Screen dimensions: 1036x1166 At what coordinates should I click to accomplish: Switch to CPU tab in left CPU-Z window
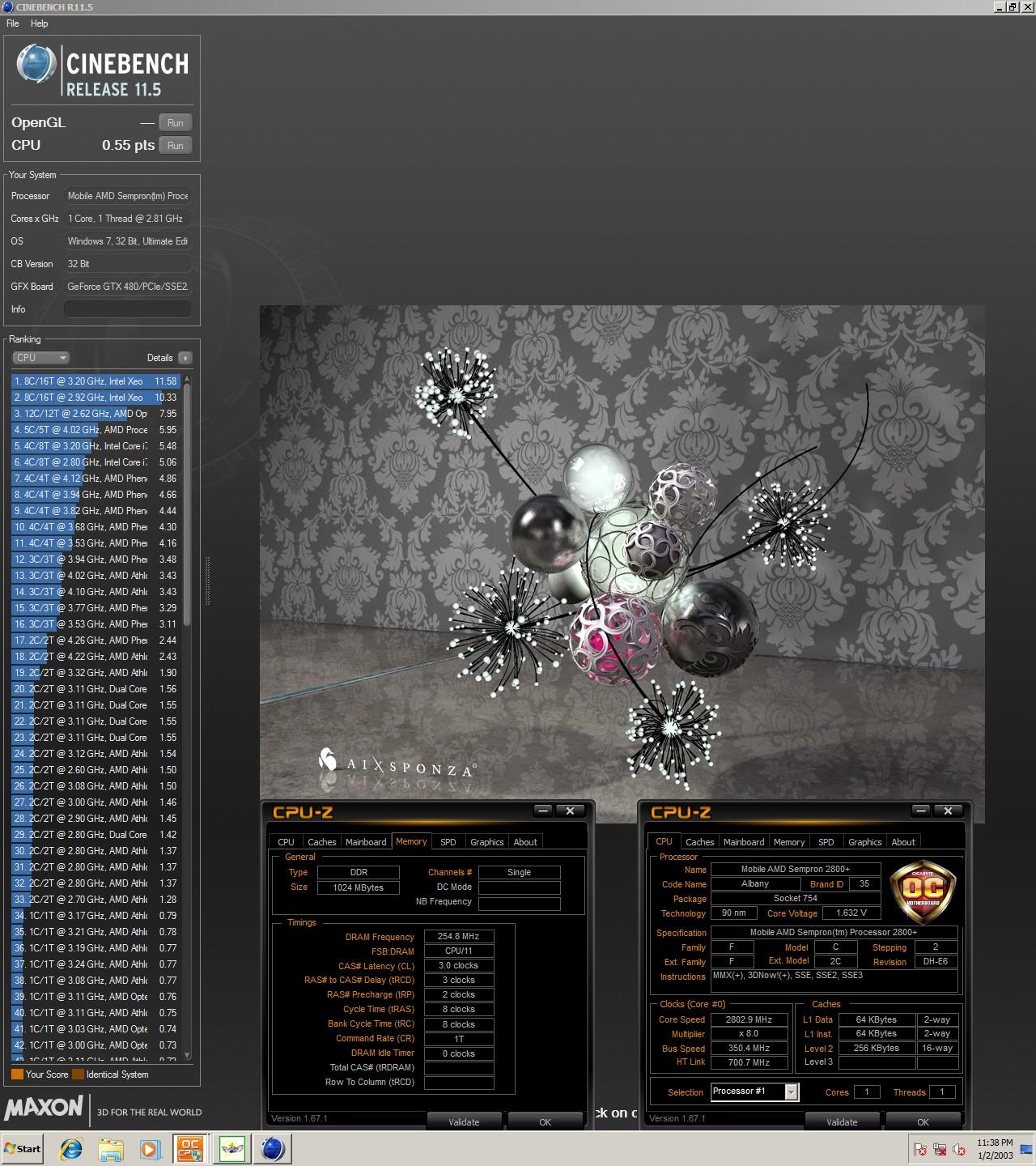tap(287, 842)
